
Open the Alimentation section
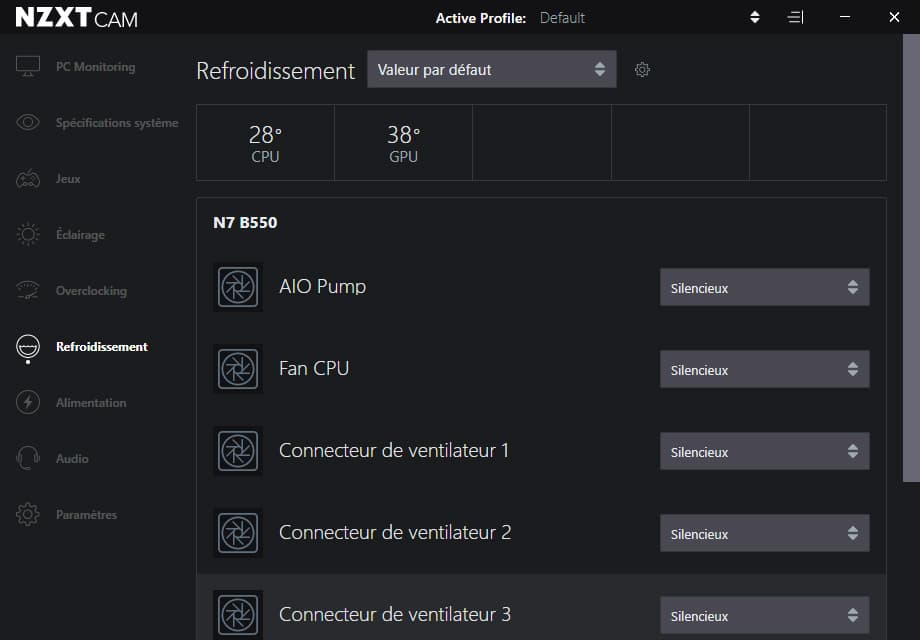tap(91, 403)
